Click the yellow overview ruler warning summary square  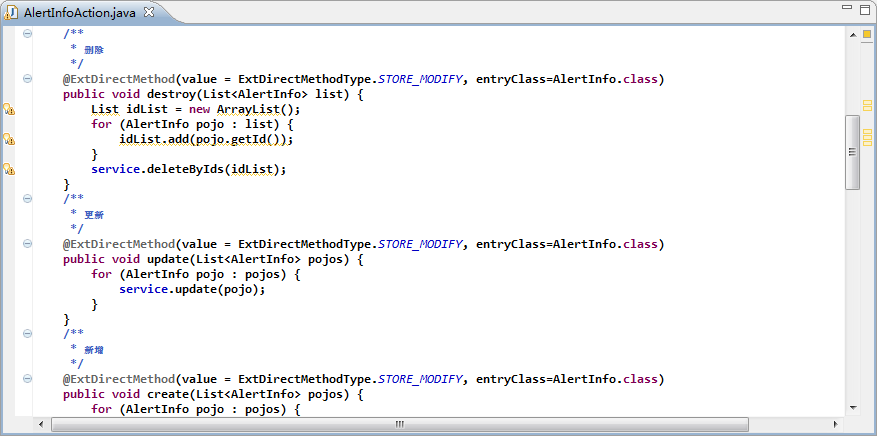(867, 35)
